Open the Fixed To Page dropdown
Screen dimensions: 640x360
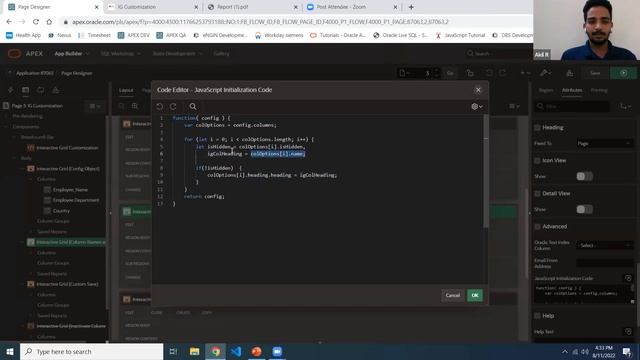coord(604,144)
